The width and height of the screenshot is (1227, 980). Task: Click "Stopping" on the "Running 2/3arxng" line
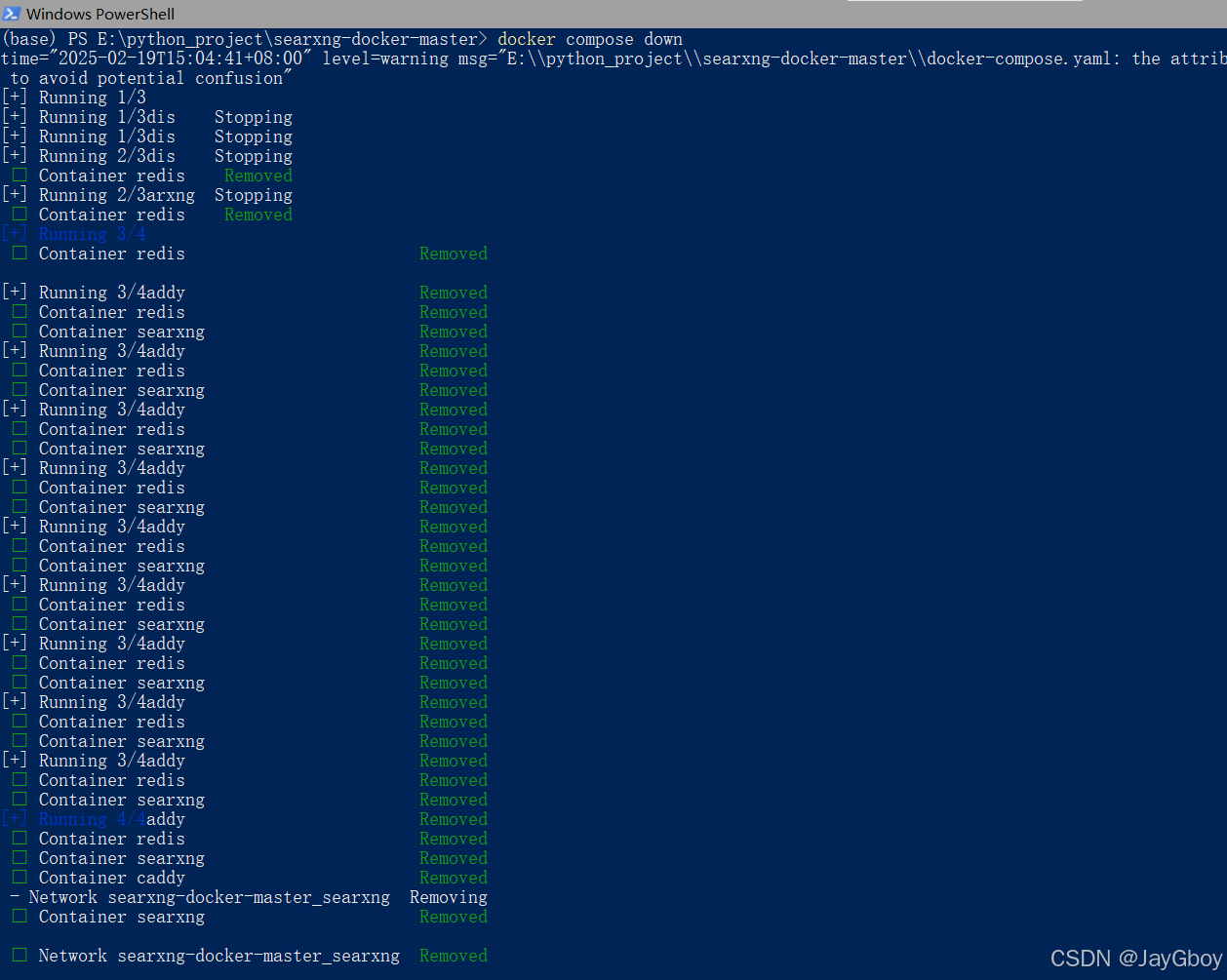click(254, 195)
